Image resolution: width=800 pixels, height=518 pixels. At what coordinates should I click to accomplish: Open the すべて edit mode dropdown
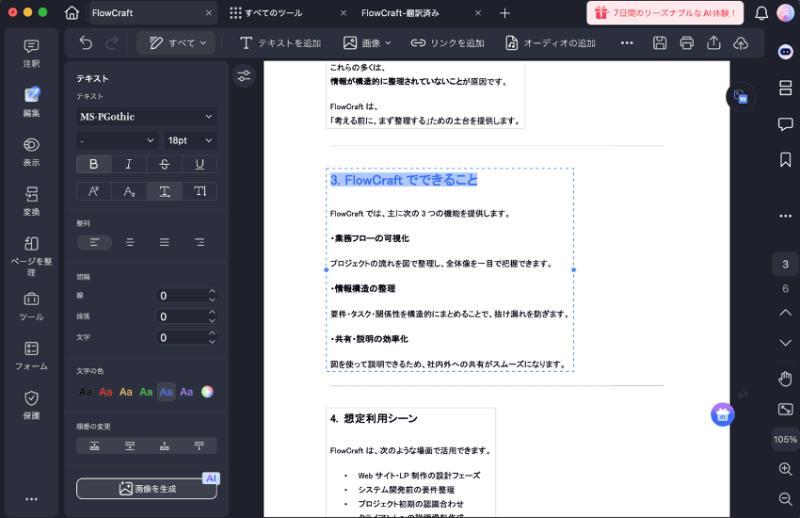(178, 43)
